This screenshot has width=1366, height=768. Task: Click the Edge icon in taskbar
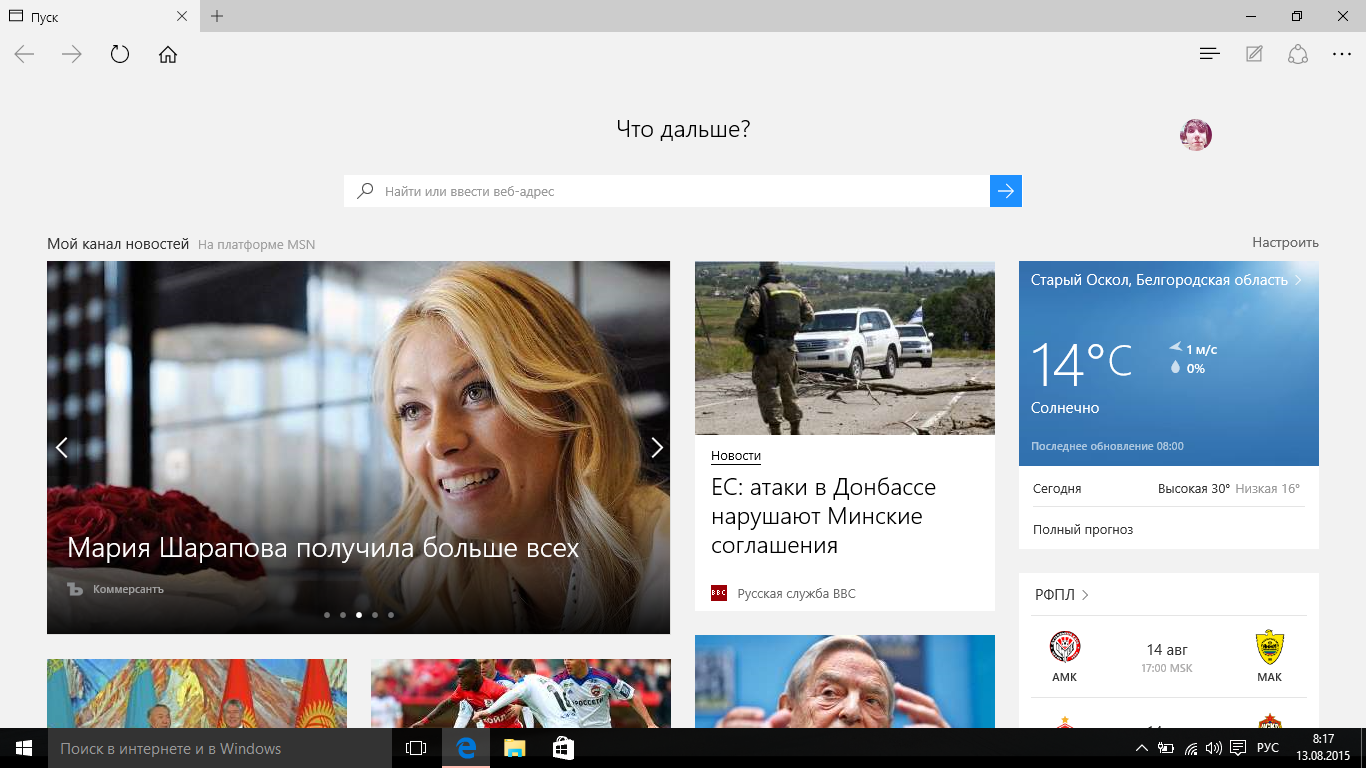point(465,748)
